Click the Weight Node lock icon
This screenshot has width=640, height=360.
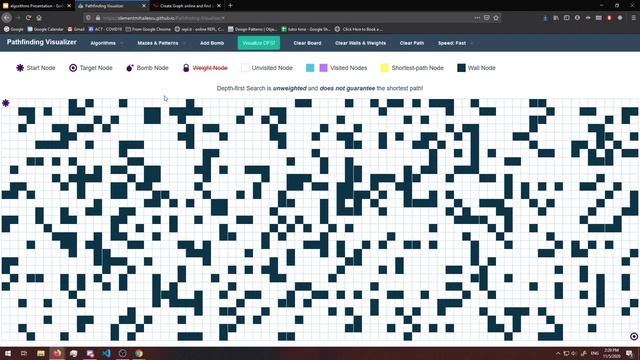186,68
